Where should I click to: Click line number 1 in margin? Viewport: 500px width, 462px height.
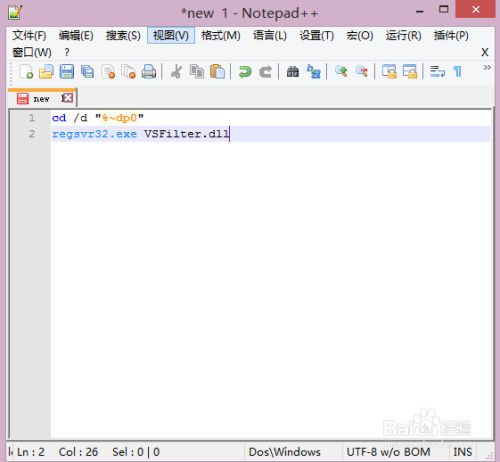(32, 117)
